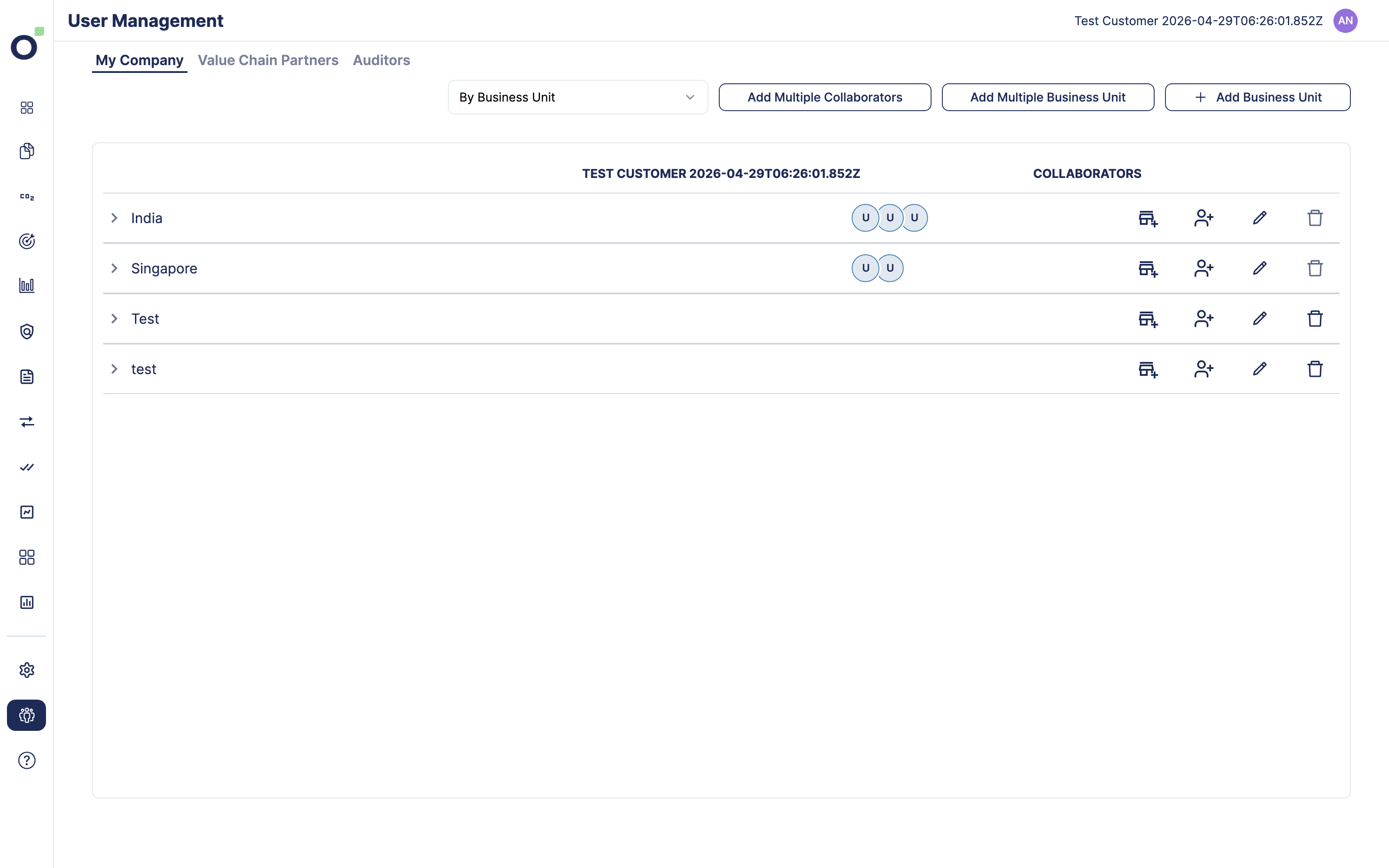Viewport: 1389px width, 868px height.
Task: Click the trash icon in the lowercase test row
Action: pos(1315,369)
